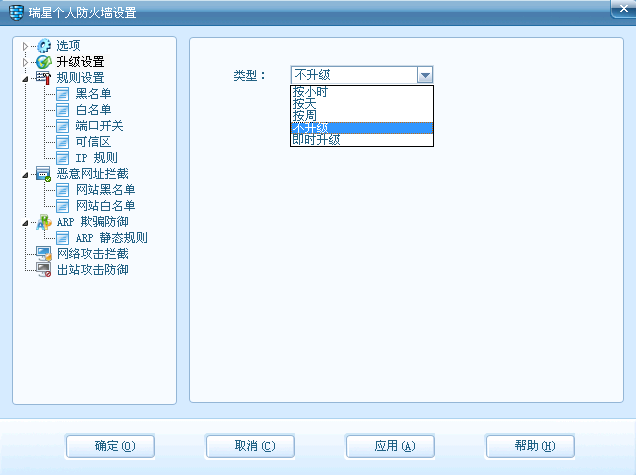Viewport: 636px width, 475px height.
Task: Choose 即时升级 from the dropdown list
Action: [x=362, y=140]
